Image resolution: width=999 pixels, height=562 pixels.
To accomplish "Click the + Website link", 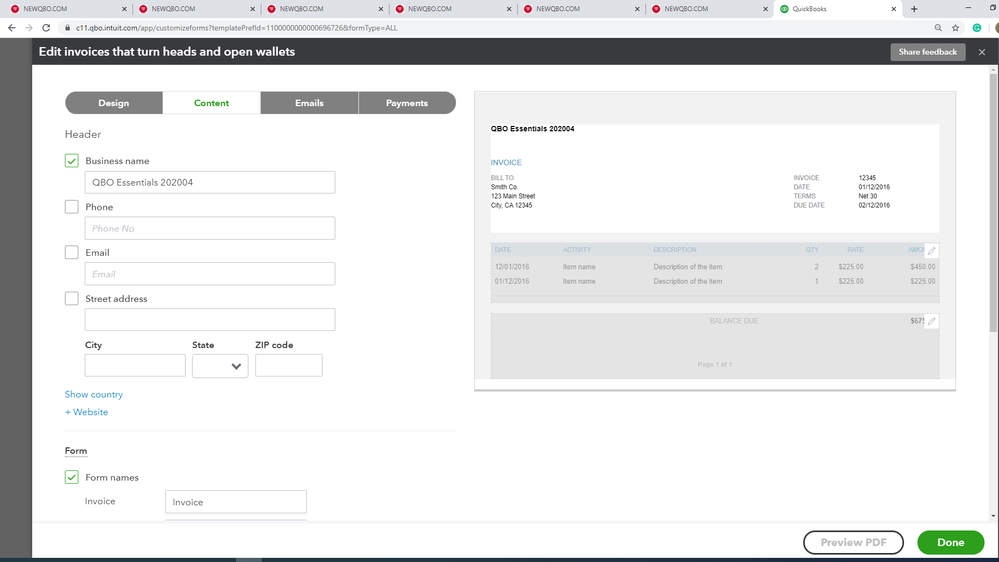I will 87,412.
